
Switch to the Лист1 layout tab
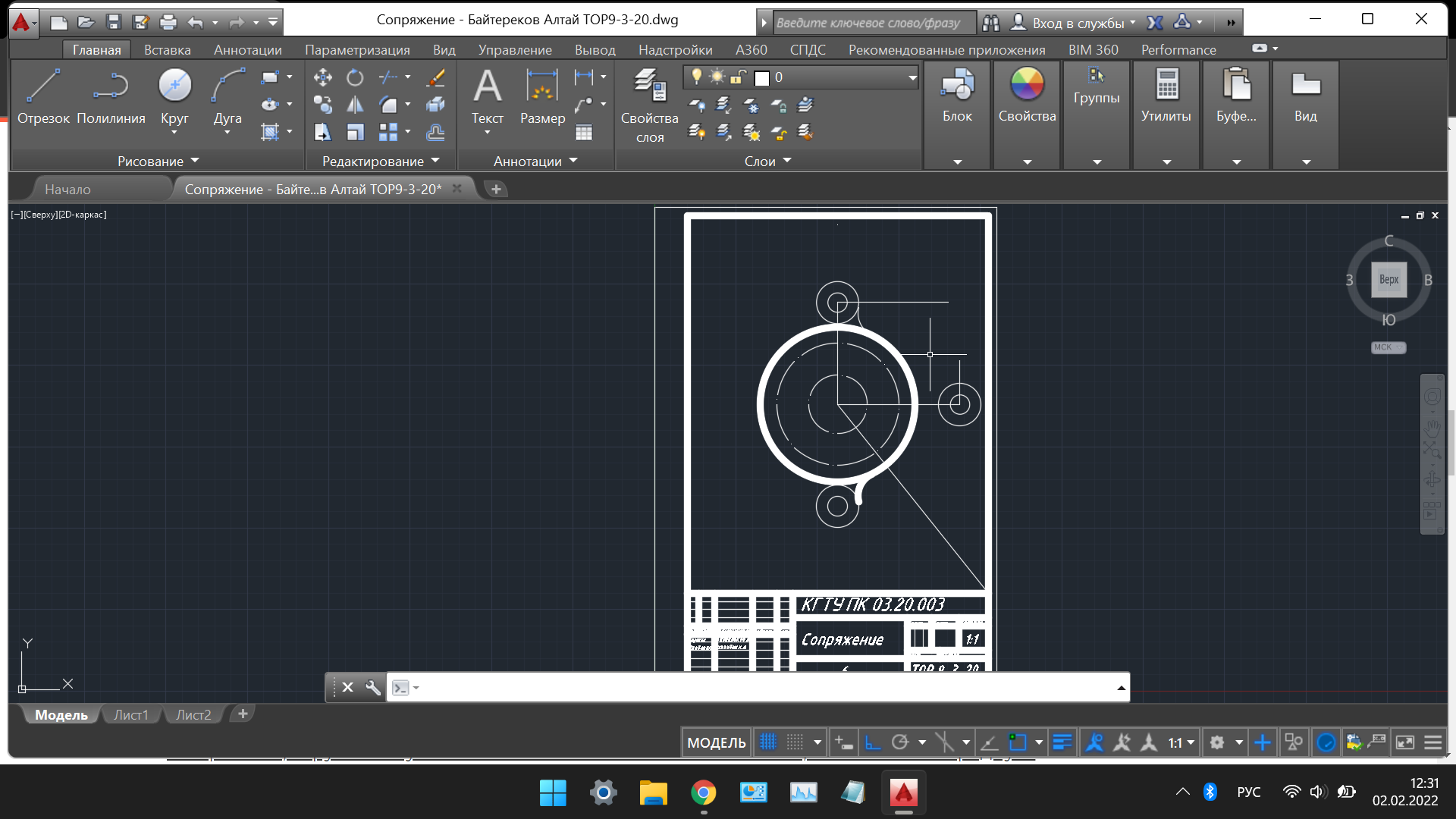(x=131, y=714)
